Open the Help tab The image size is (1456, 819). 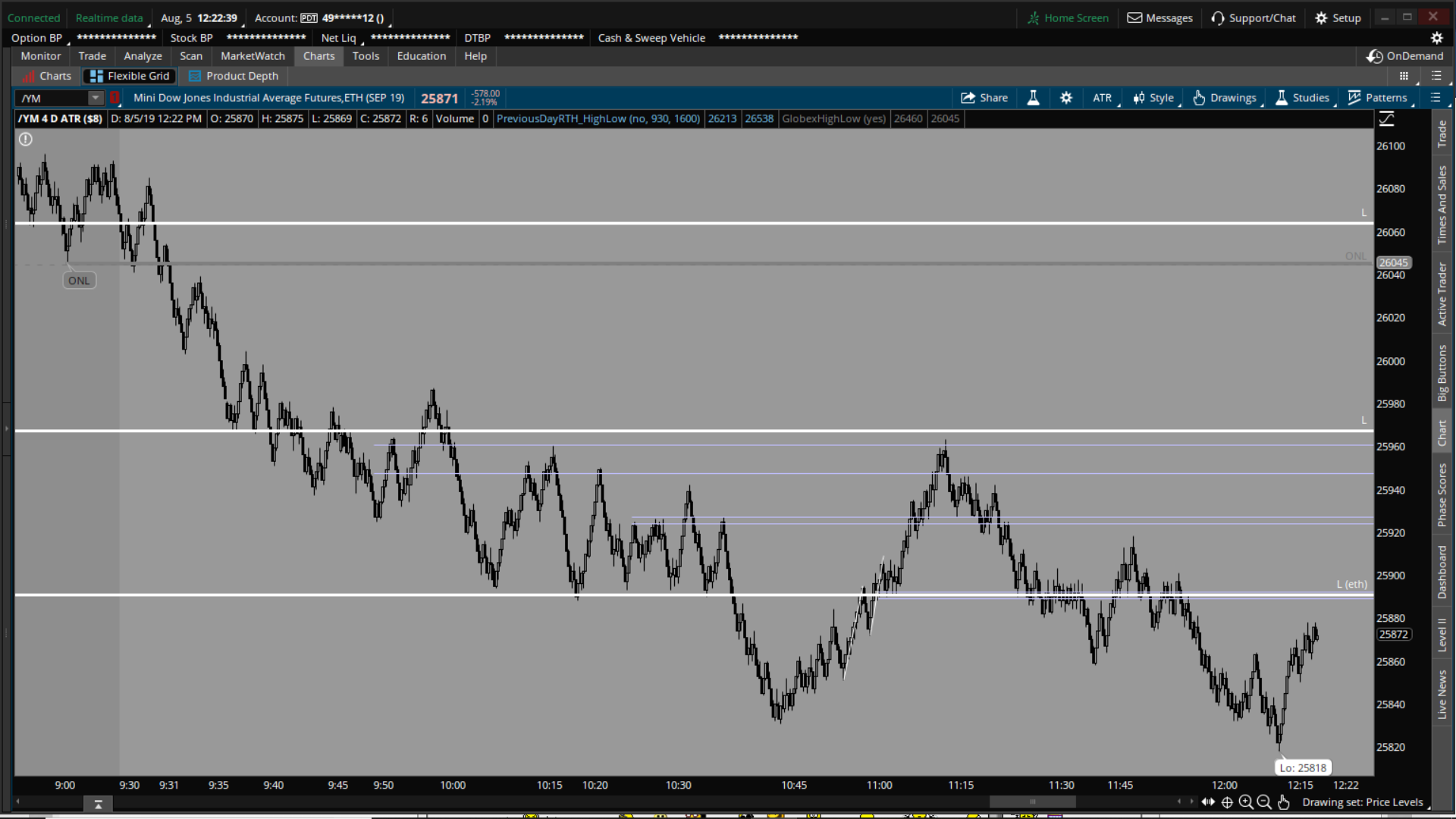click(475, 56)
